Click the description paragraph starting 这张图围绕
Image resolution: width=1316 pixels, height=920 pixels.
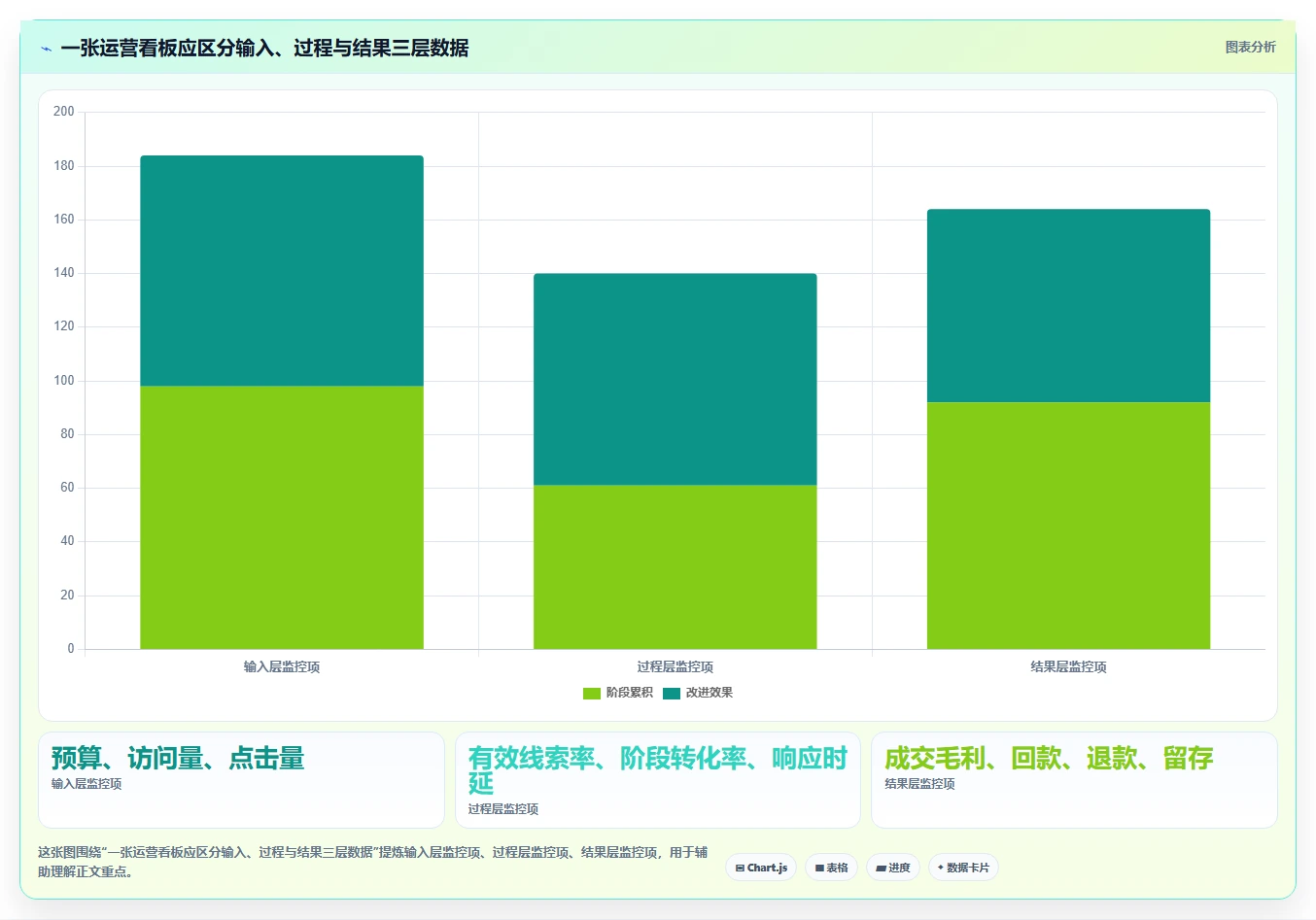pos(373,862)
